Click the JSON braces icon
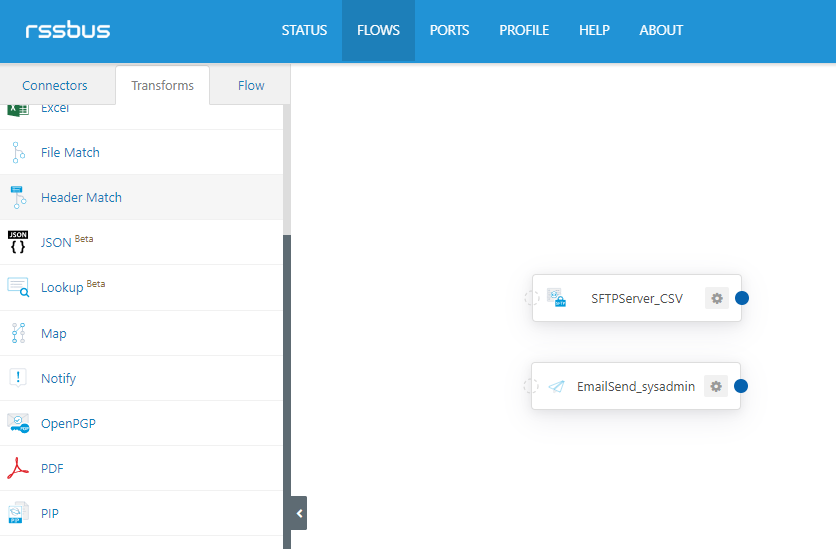Screen dimensions: 836x549 coord(18,242)
